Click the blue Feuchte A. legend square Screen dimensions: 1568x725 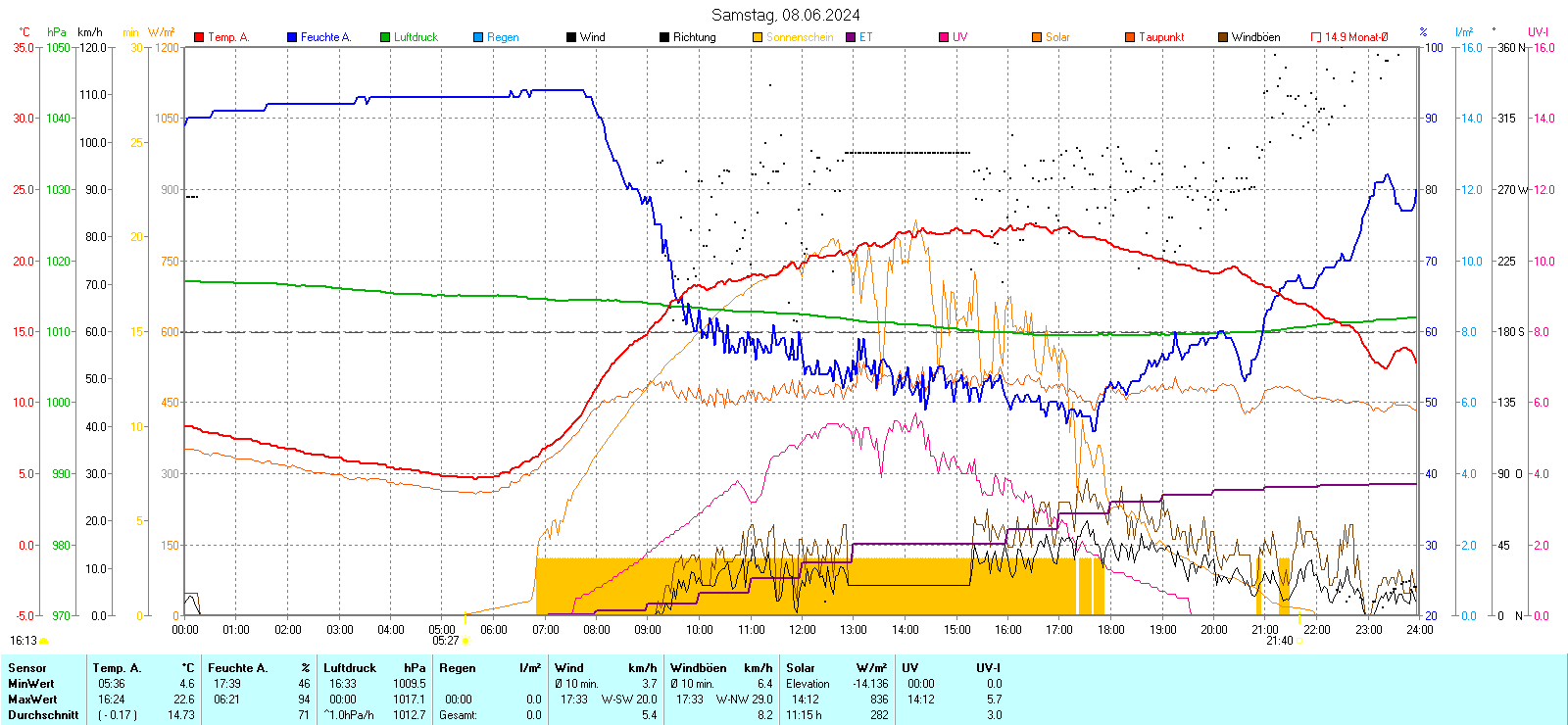[x=292, y=37]
